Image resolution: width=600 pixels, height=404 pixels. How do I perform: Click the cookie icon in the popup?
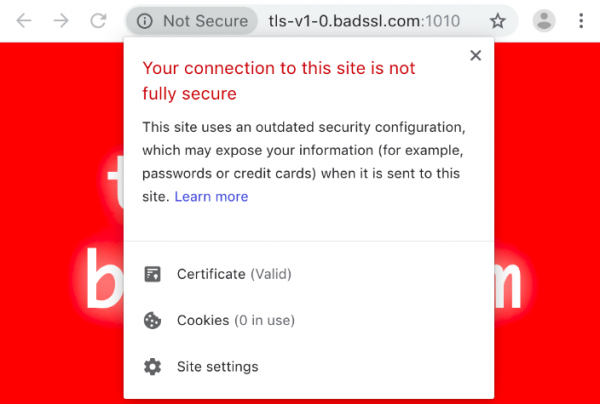click(x=153, y=321)
